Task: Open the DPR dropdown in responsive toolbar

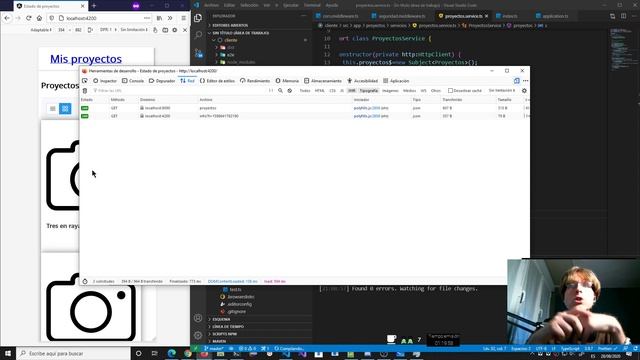Action: 108,30
